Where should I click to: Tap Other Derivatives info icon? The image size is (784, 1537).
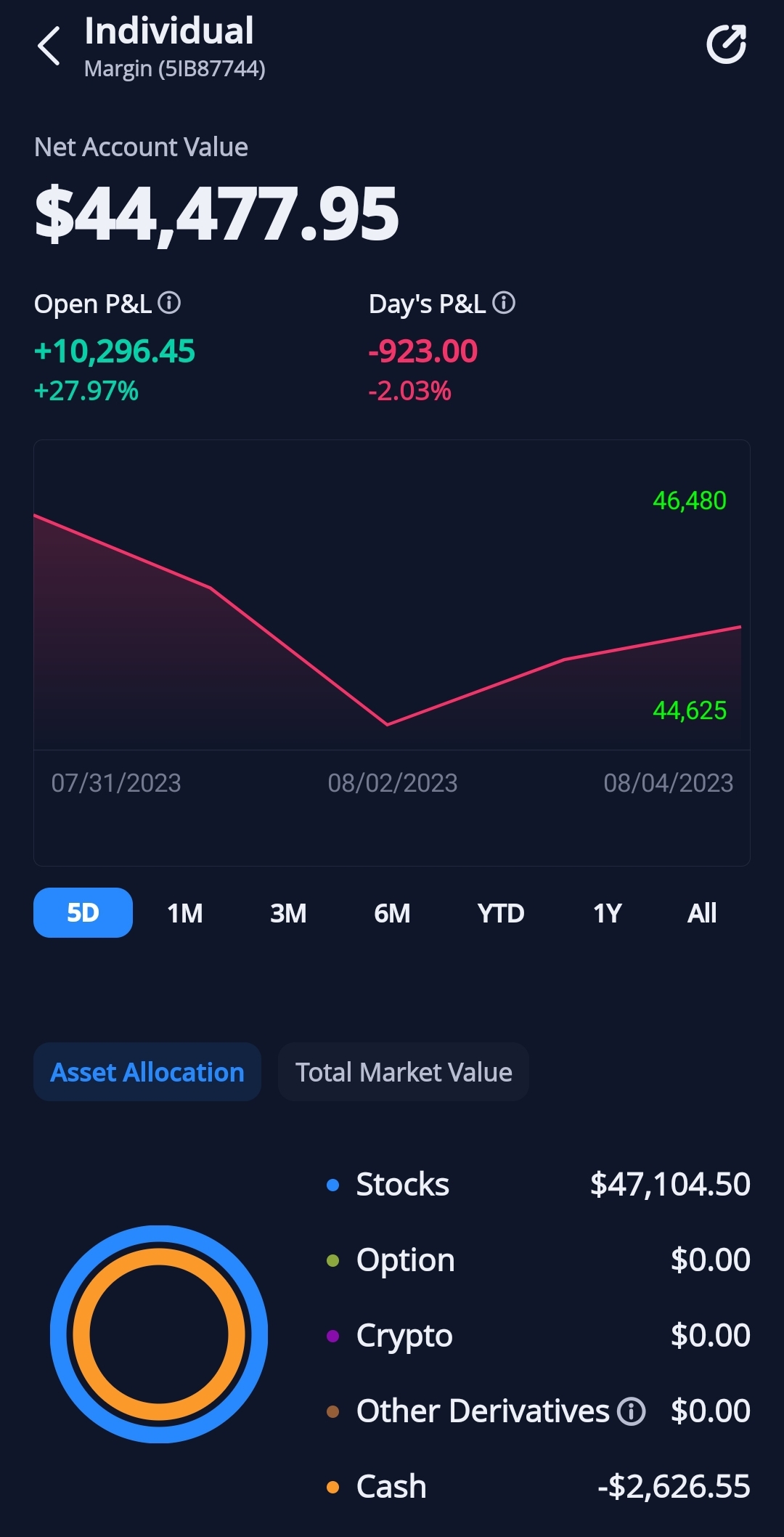631,1411
